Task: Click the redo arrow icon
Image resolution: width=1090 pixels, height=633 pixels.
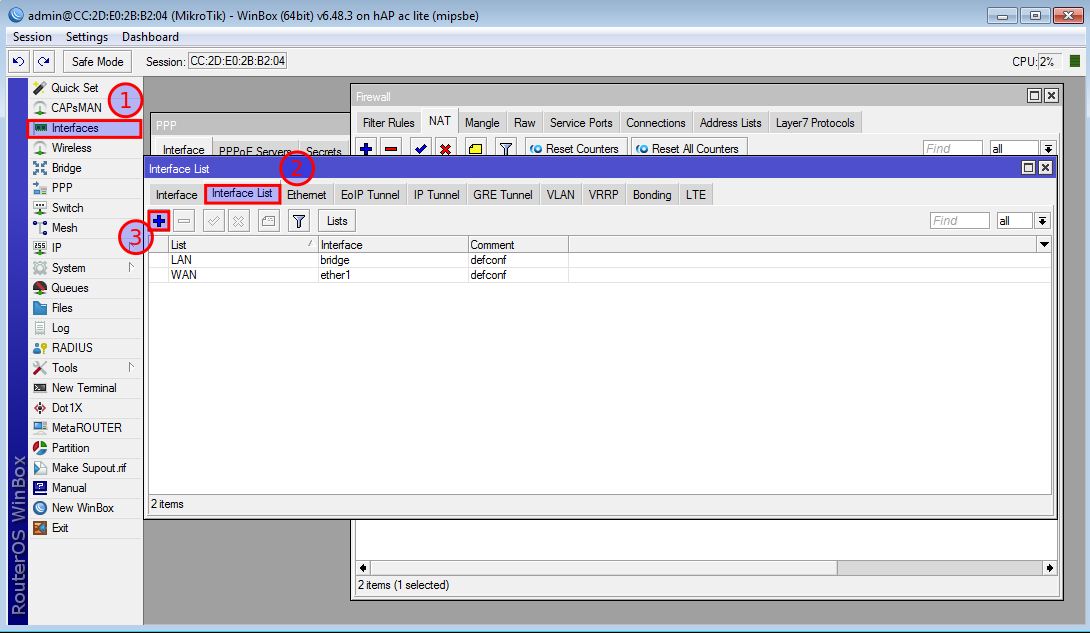Action: tap(44, 61)
